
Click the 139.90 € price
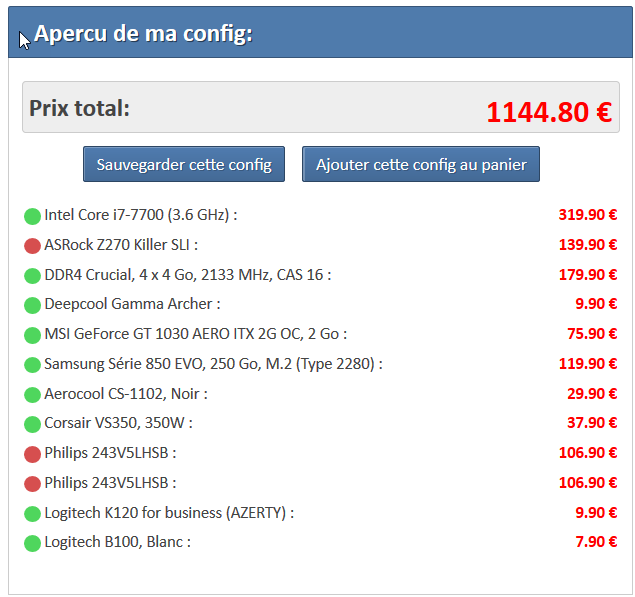click(x=588, y=245)
